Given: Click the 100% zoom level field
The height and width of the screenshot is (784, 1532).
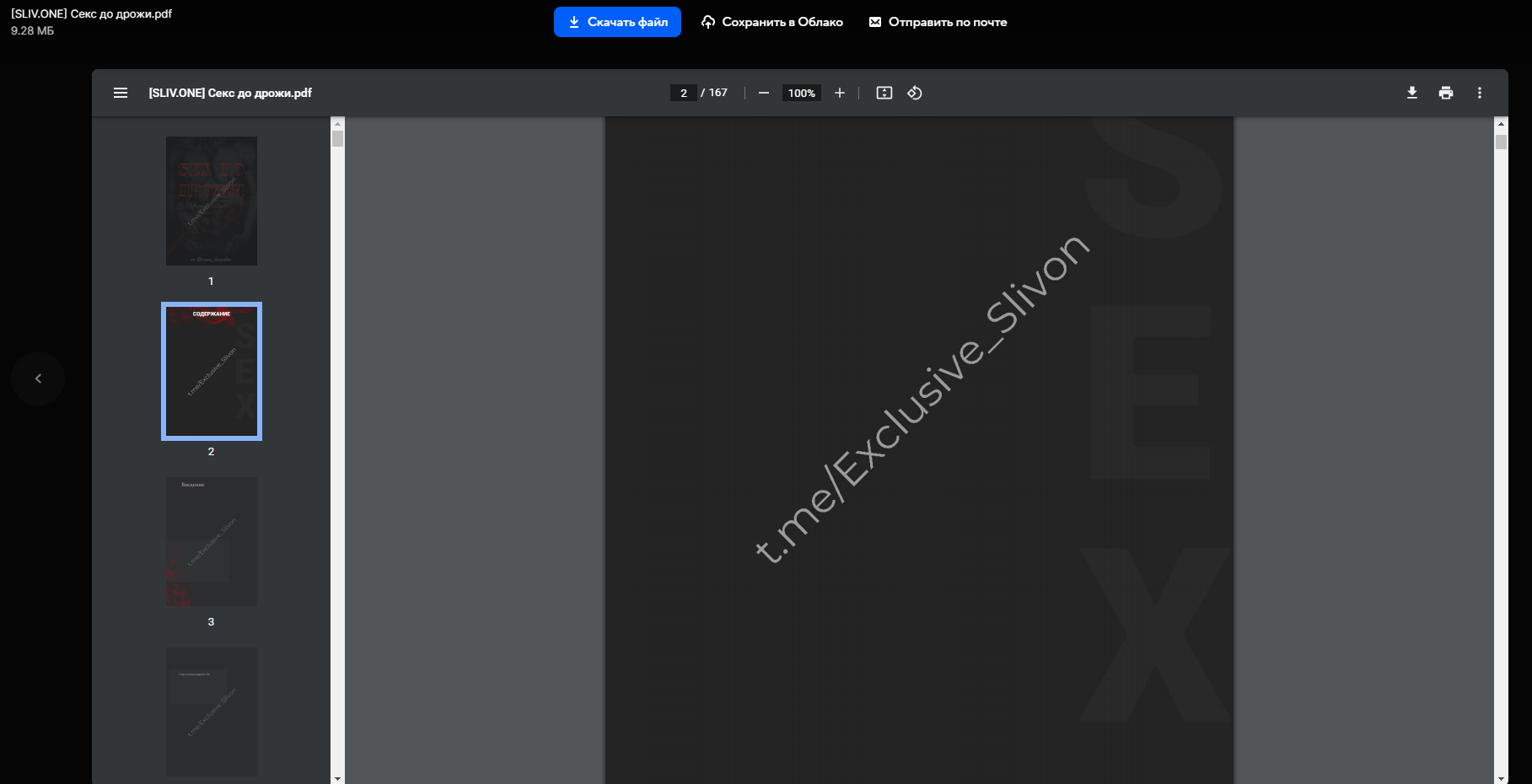Looking at the screenshot, I should (802, 93).
